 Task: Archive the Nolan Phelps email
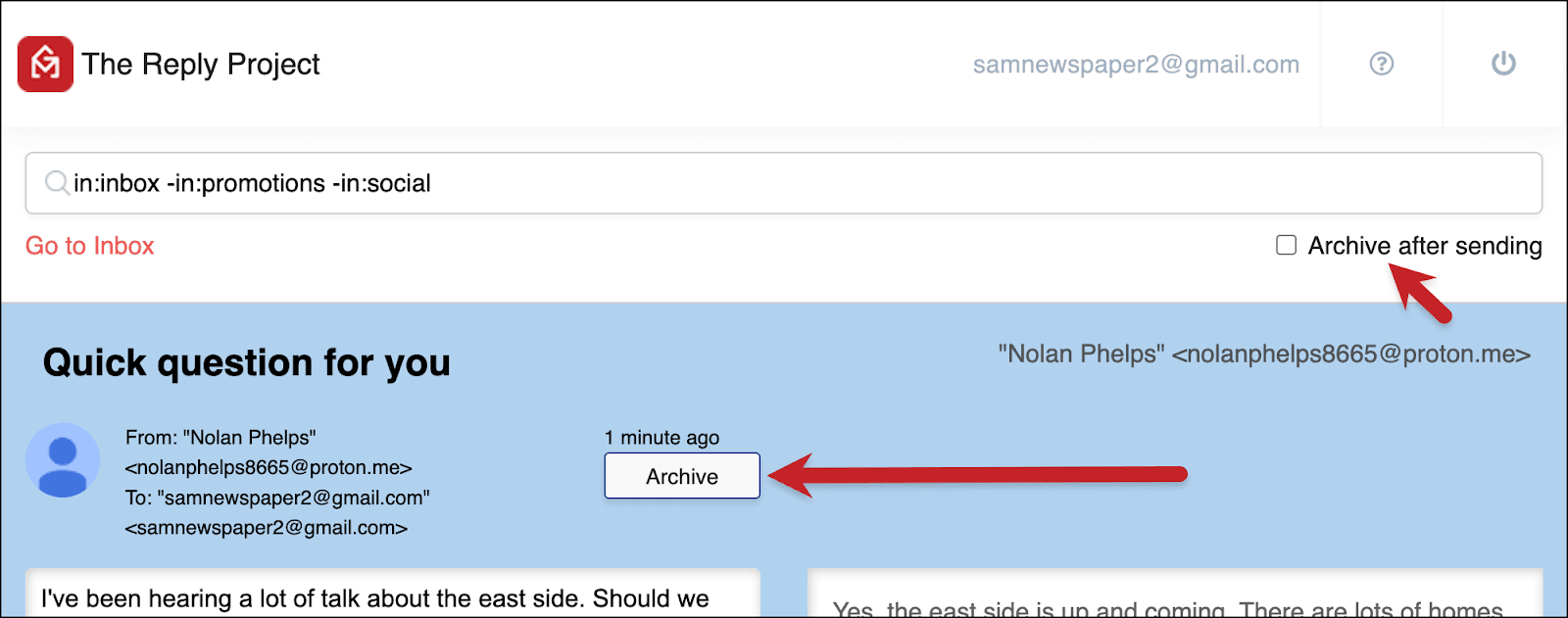point(682,476)
